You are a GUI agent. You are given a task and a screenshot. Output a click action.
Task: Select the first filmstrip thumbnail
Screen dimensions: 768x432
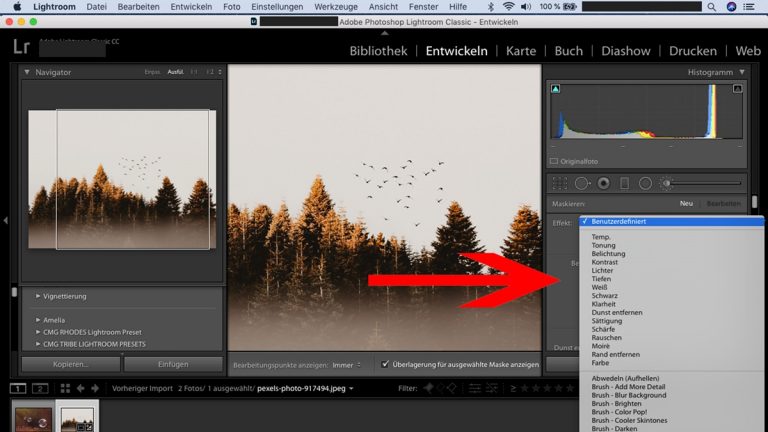pyautogui.click(x=33, y=420)
